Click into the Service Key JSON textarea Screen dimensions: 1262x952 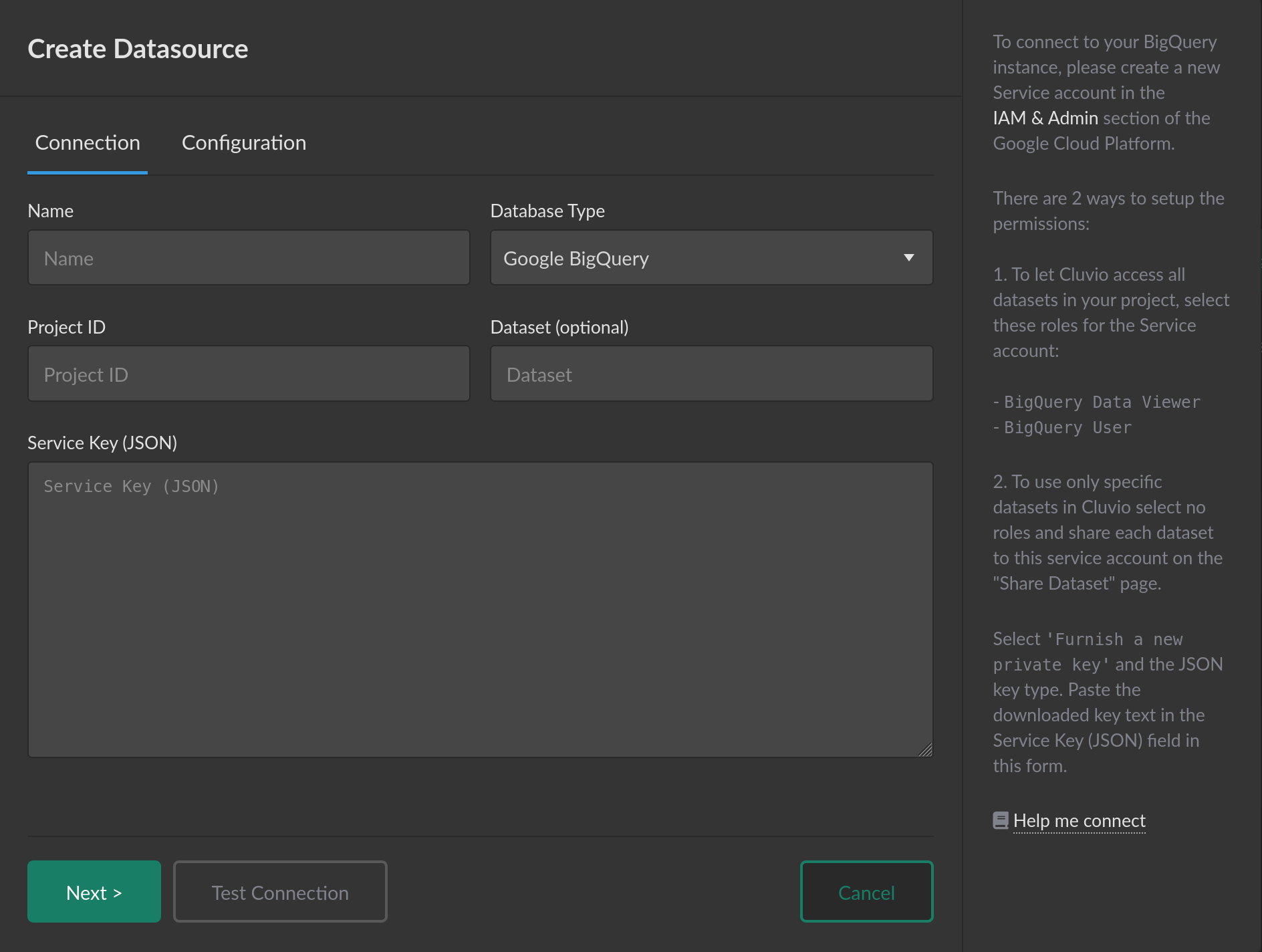pyautogui.click(x=480, y=610)
